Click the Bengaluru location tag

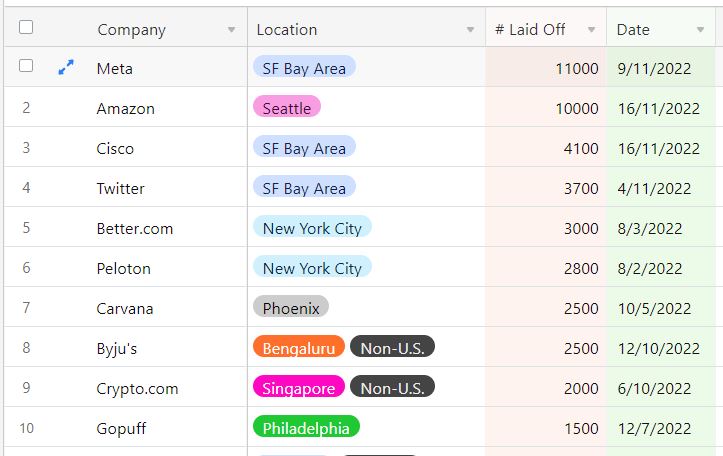[x=299, y=347]
